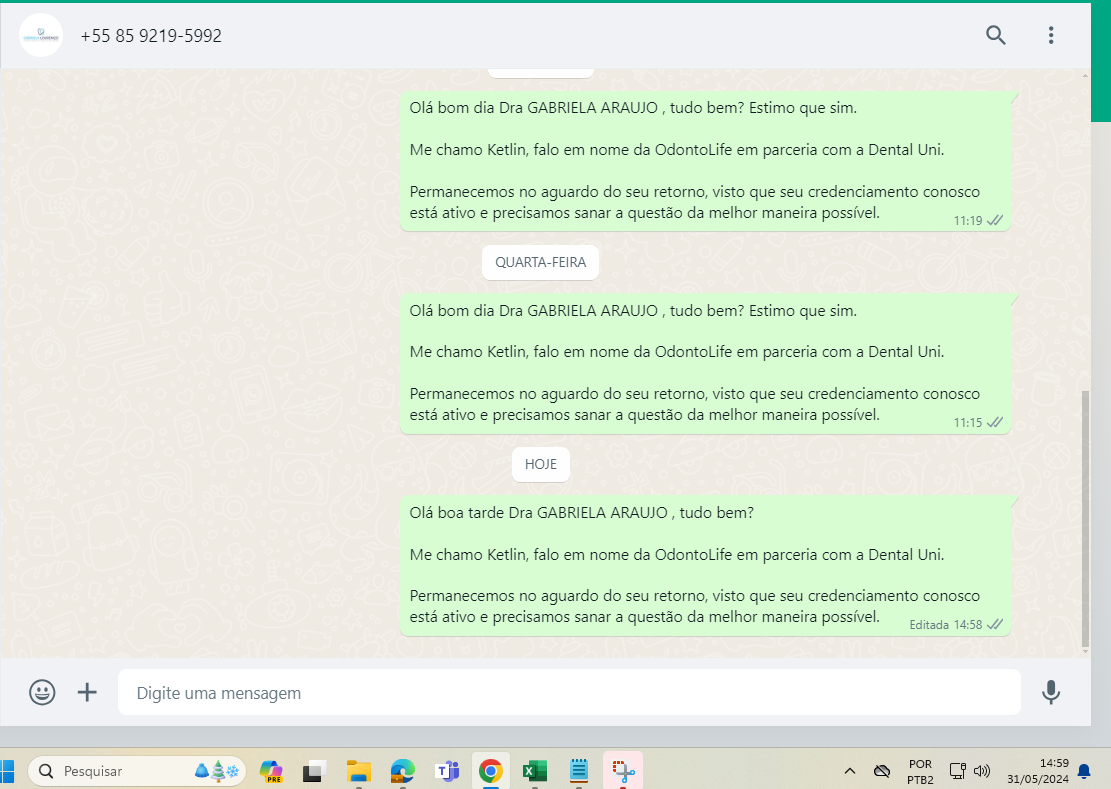Open Excel from taskbar
This screenshot has width=1111, height=789.
tap(535, 771)
